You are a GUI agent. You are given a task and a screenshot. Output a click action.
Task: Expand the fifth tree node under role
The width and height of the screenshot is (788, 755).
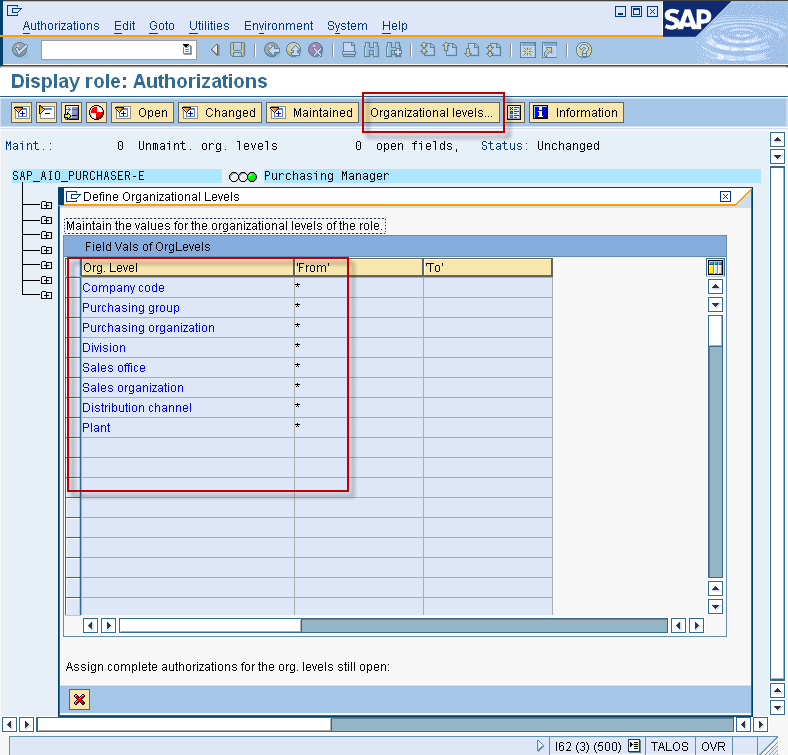point(46,265)
